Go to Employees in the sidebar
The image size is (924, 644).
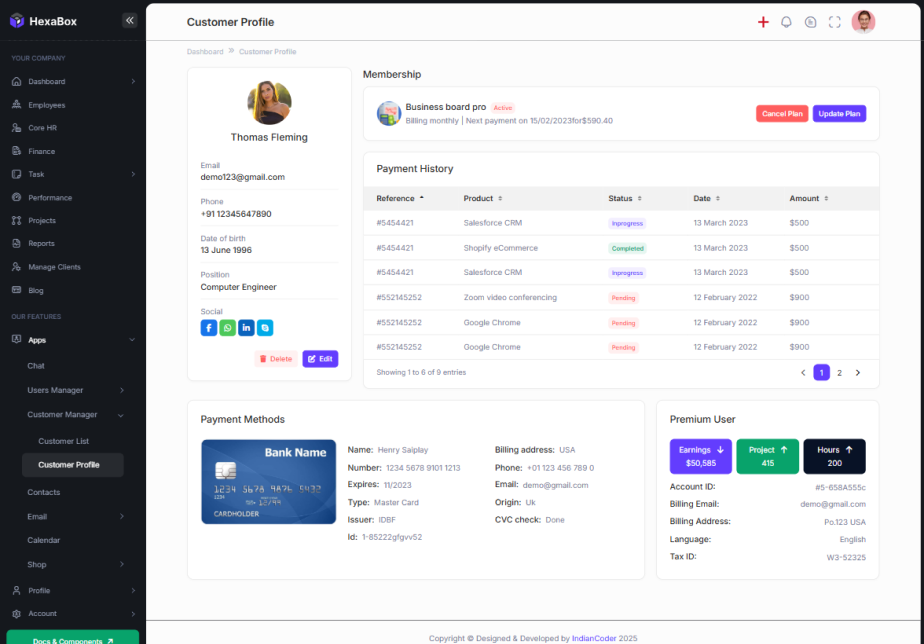(x=46, y=105)
